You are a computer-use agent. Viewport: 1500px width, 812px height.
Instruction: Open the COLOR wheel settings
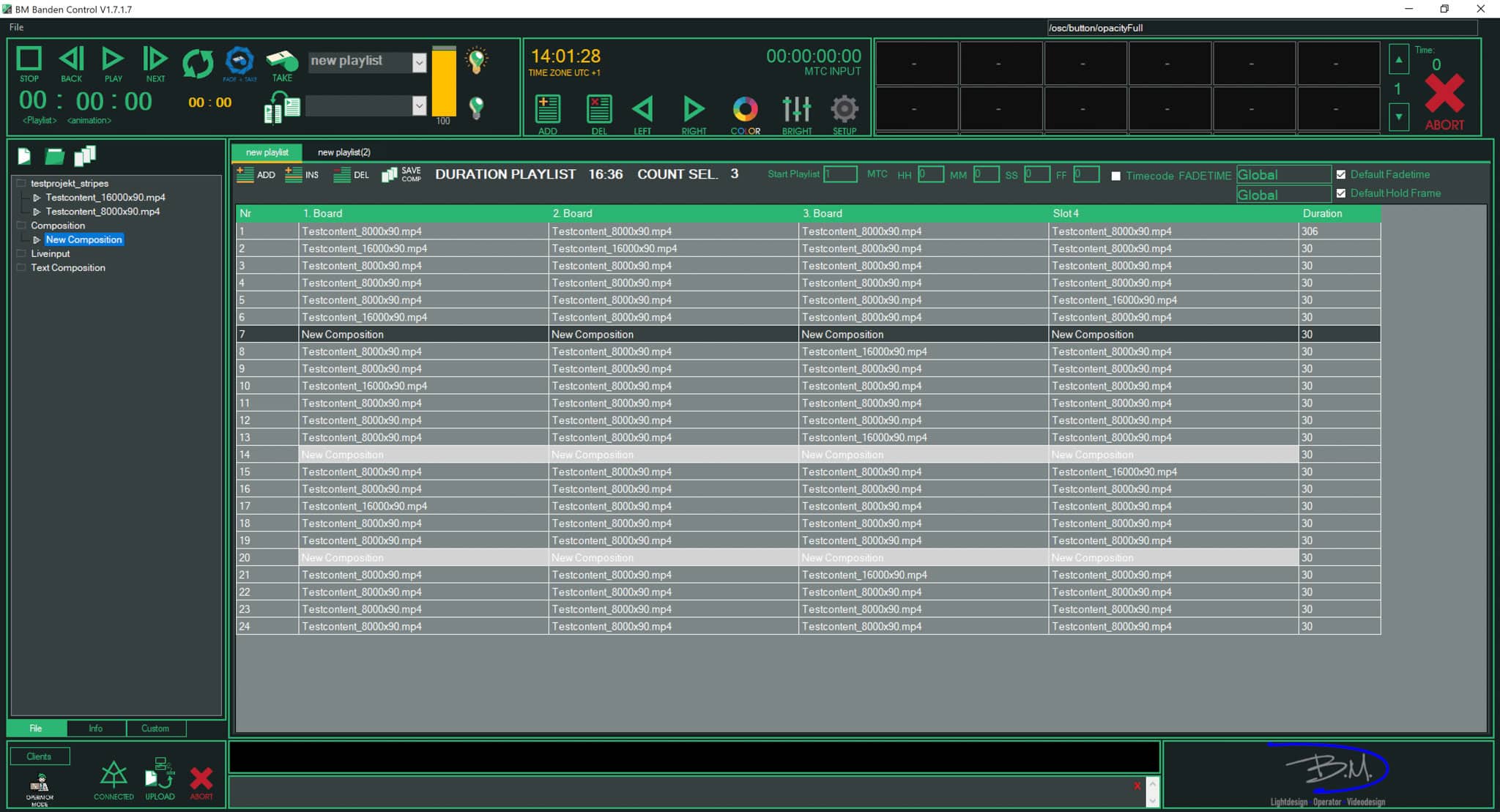(745, 110)
